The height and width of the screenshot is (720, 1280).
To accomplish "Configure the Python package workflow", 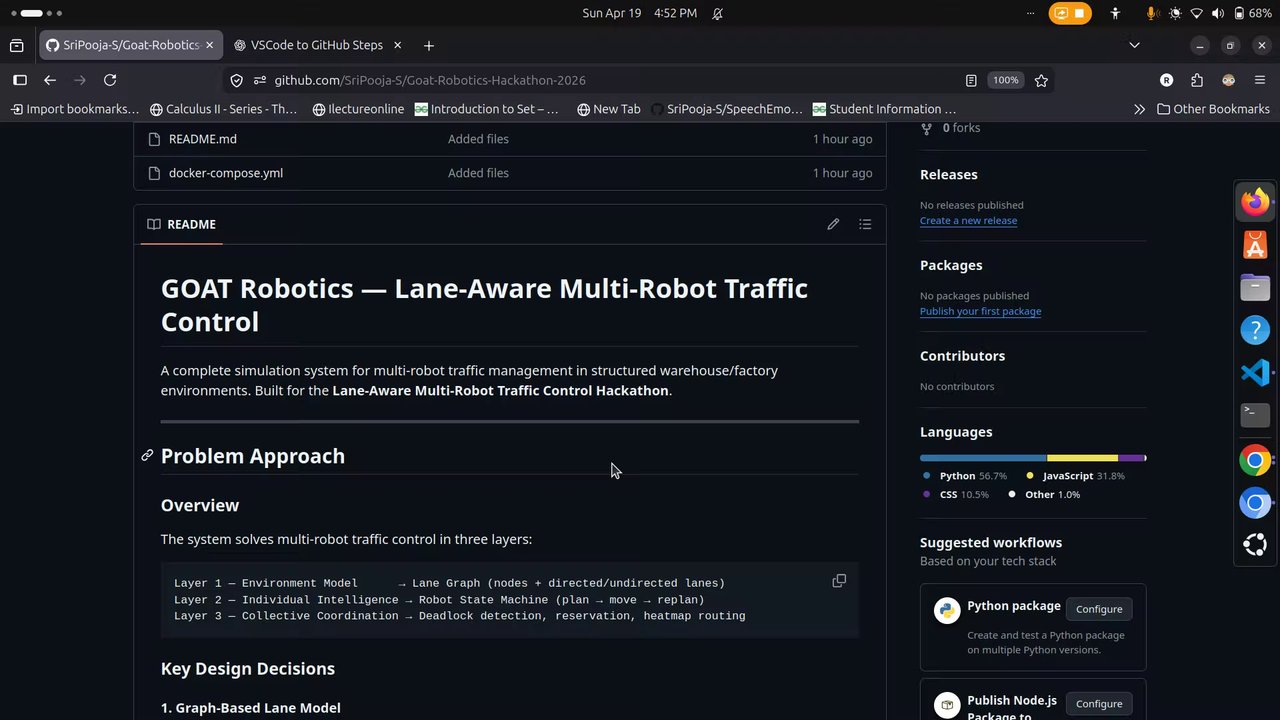I will [x=1099, y=609].
